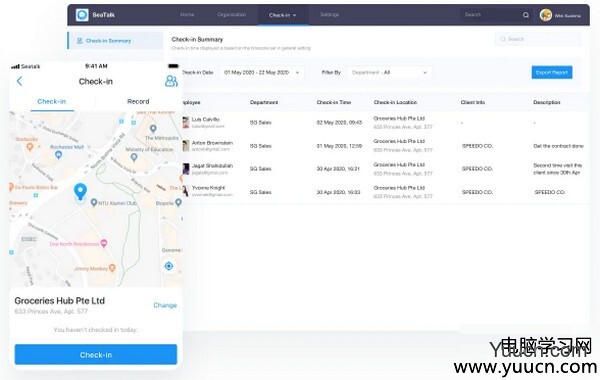Viewport: 600px width, 380px height.
Task: Click the 02 May 2020, 09:43 check-in time
Action: click(339, 122)
